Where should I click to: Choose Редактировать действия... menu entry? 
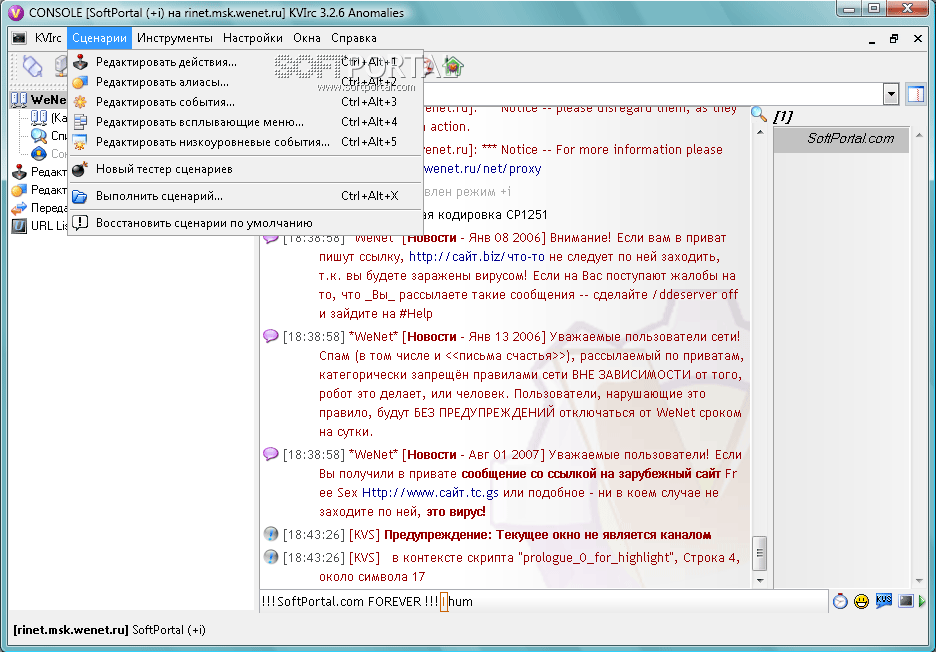245,62
